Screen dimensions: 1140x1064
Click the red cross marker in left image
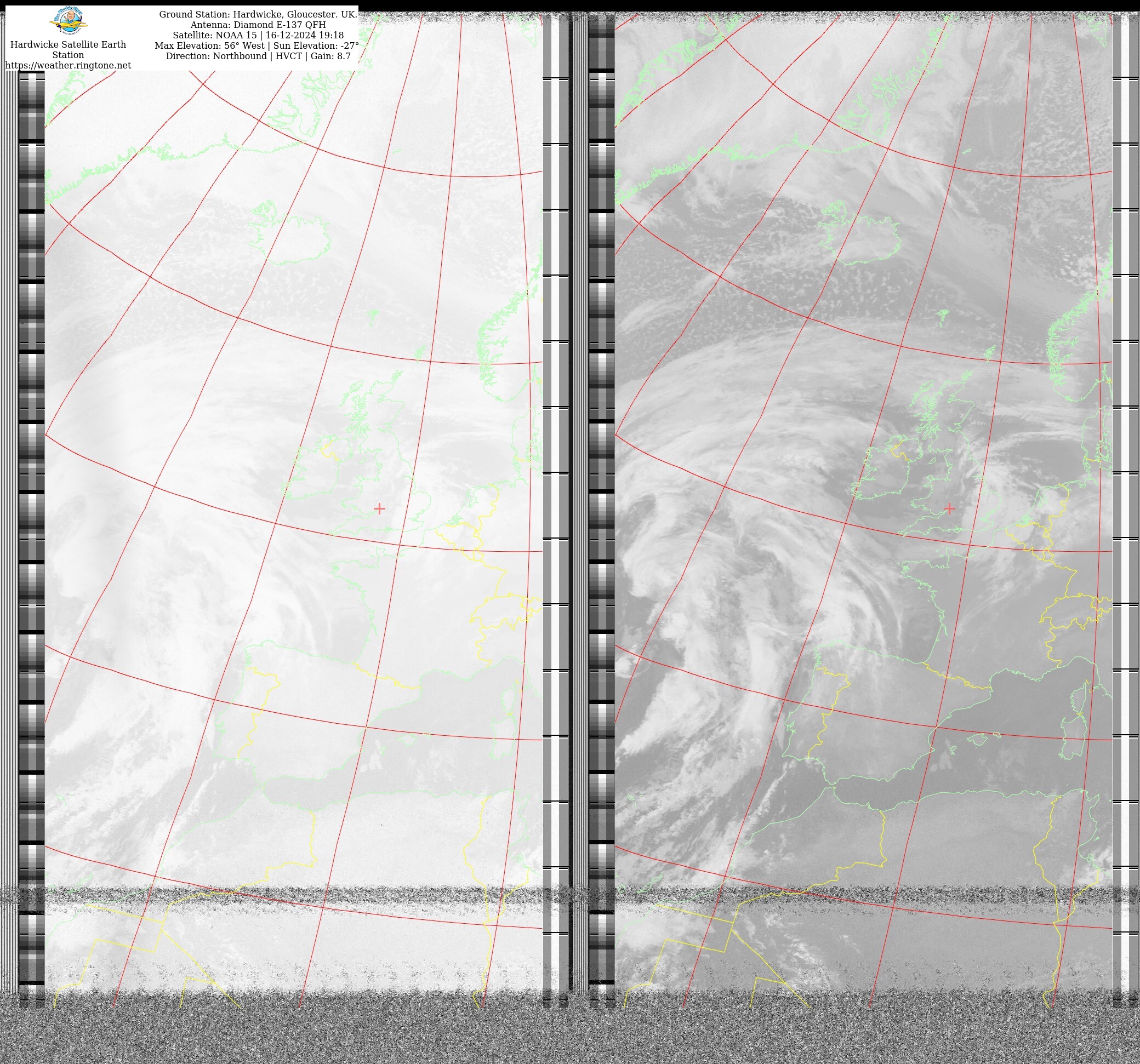[x=379, y=508]
